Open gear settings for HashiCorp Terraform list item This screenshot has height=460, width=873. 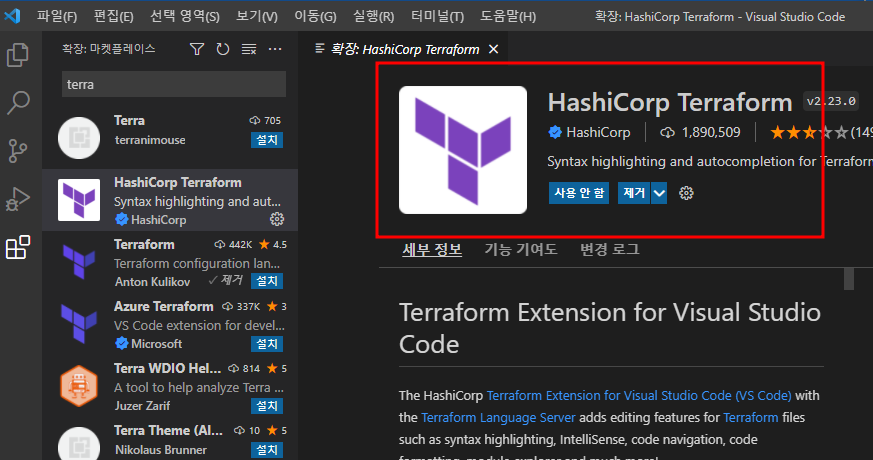click(277, 219)
